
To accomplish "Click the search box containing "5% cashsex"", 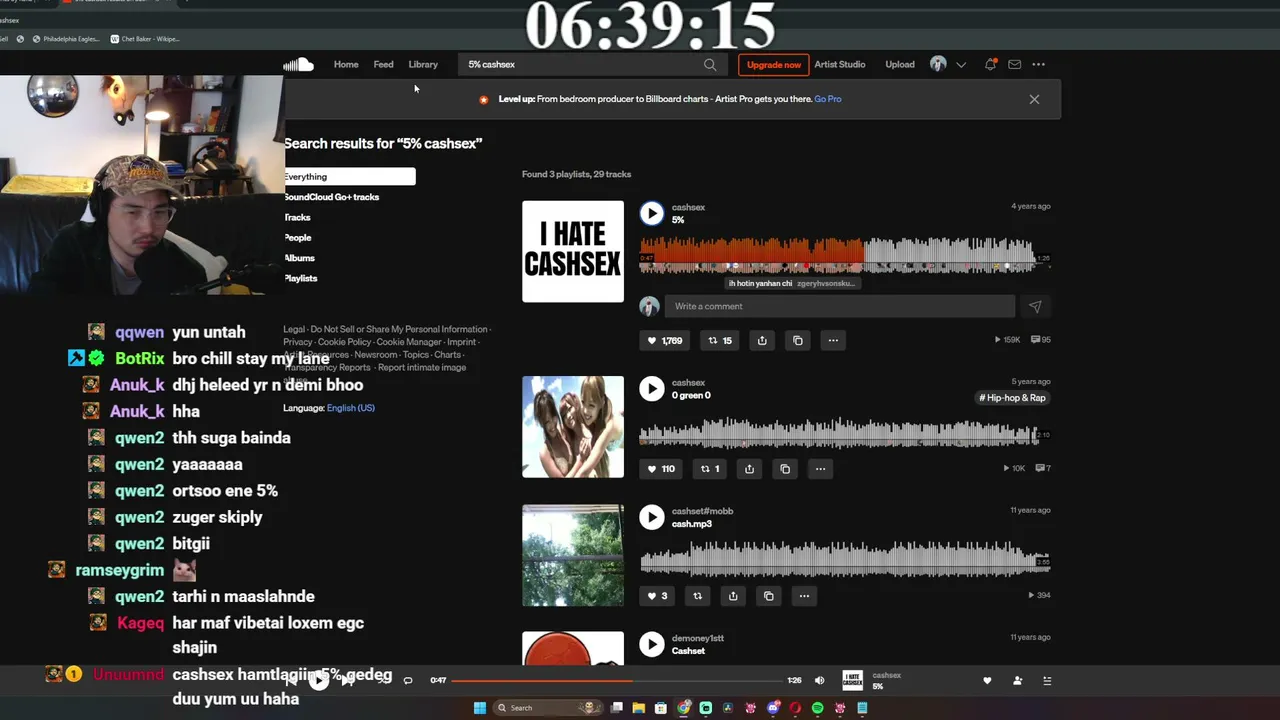I will (x=592, y=64).
